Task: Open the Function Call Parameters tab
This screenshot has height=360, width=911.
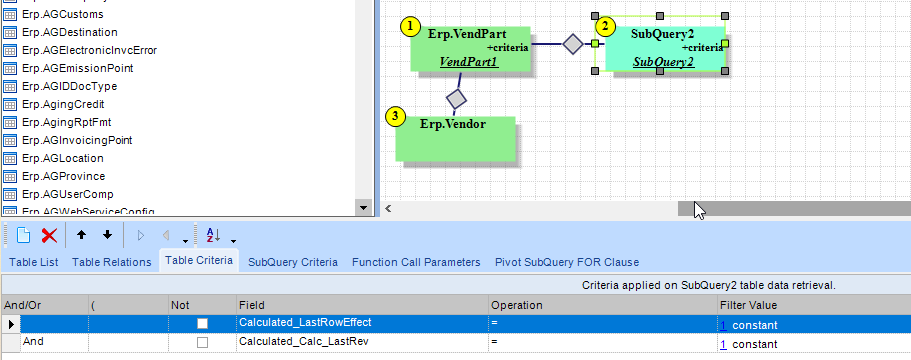Action: coord(416,262)
